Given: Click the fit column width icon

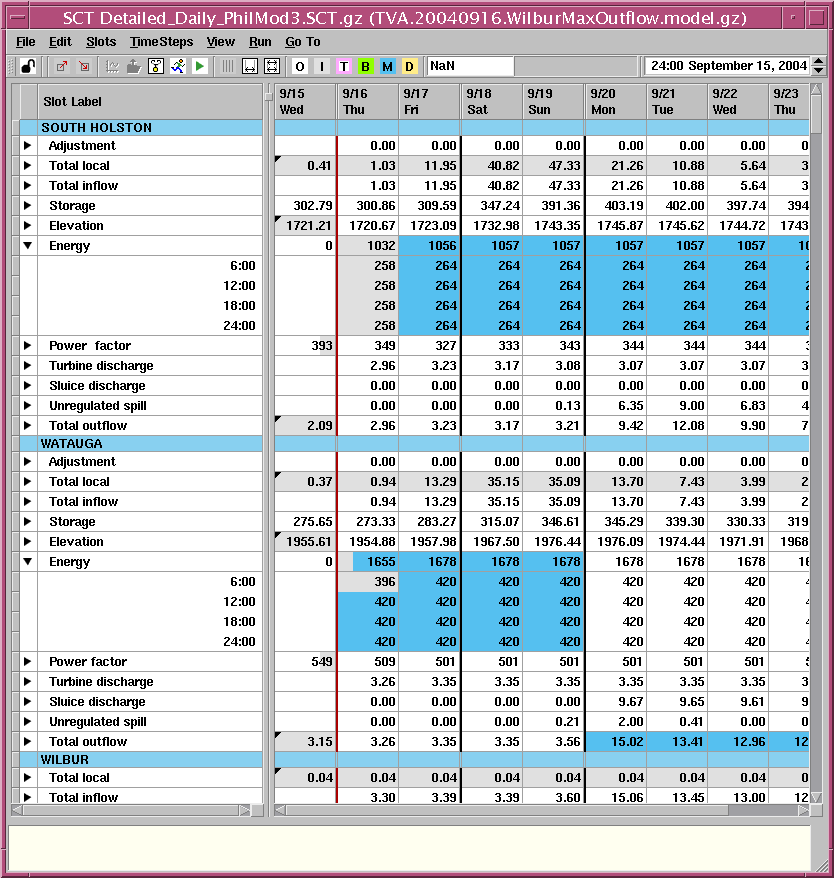Looking at the screenshot, I should coord(250,67).
